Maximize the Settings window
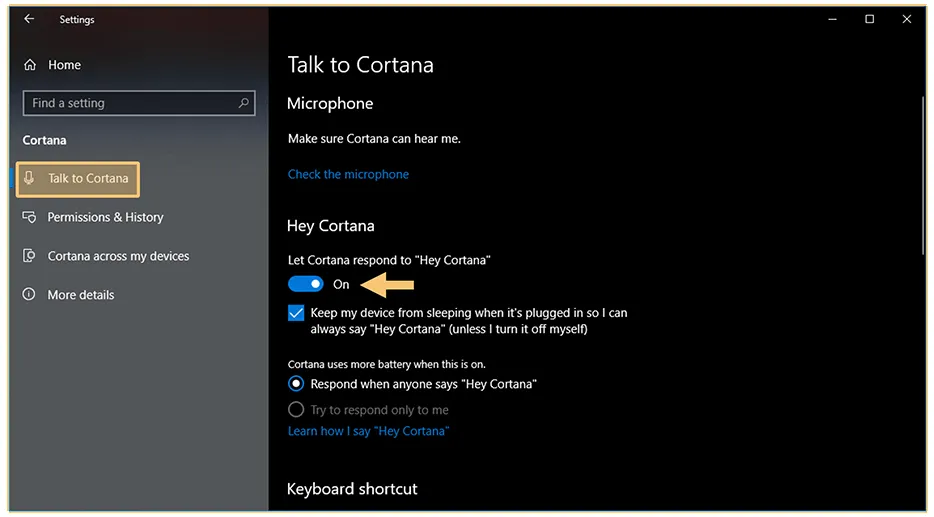 (870, 19)
